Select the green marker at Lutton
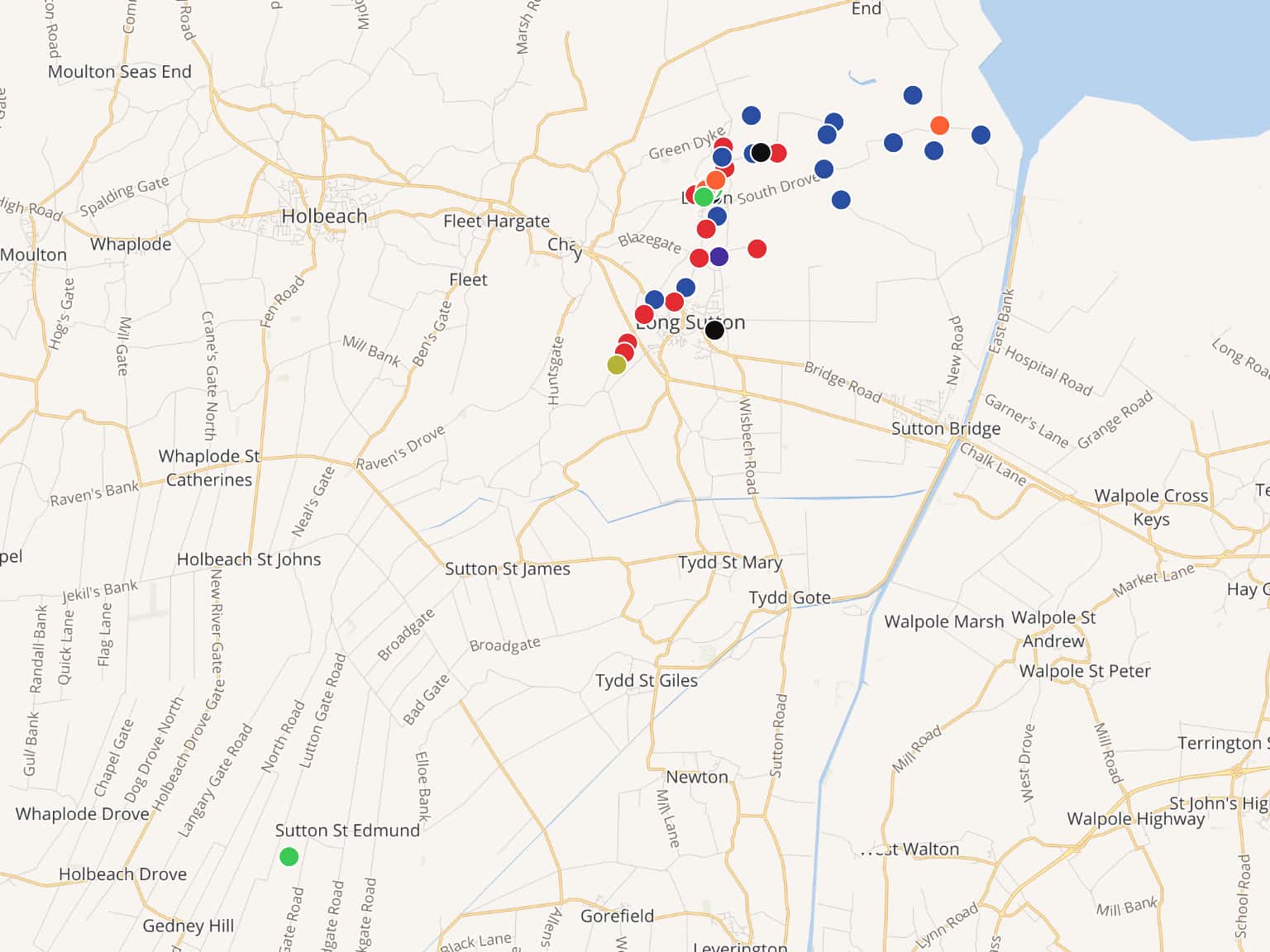The height and width of the screenshot is (952, 1270). [704, 197]
